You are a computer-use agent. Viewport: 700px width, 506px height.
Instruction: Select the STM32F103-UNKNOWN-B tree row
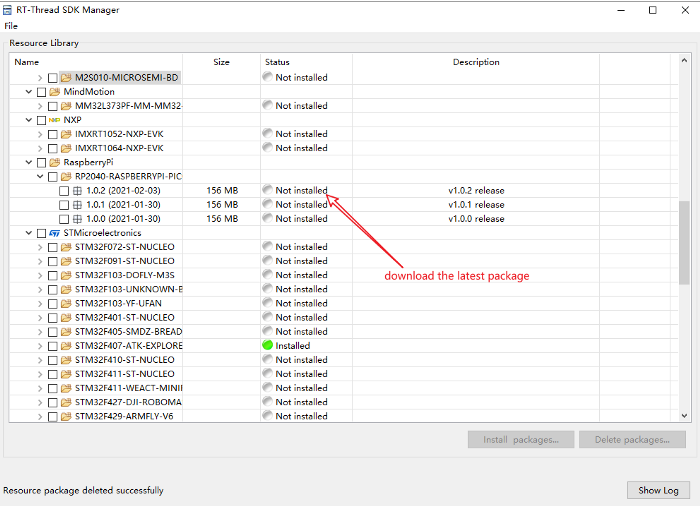(343, 289)
